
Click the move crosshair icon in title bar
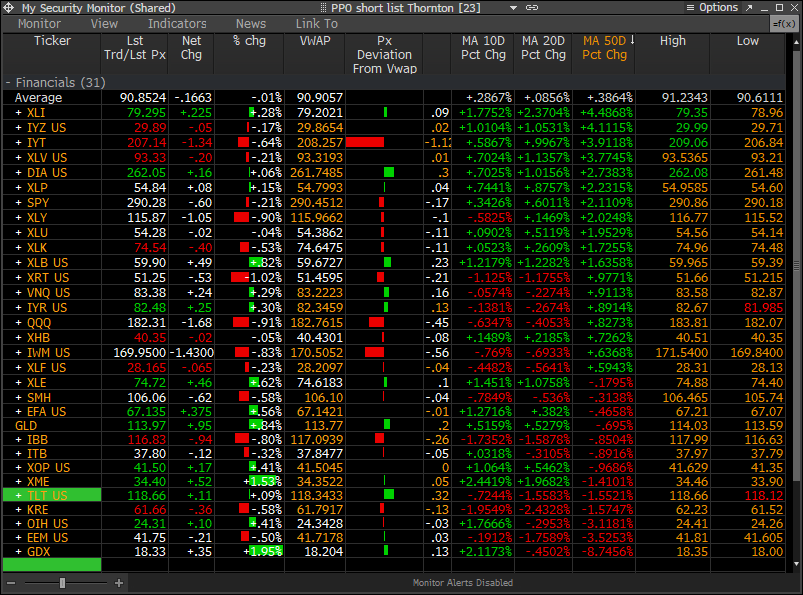point(9,8)
